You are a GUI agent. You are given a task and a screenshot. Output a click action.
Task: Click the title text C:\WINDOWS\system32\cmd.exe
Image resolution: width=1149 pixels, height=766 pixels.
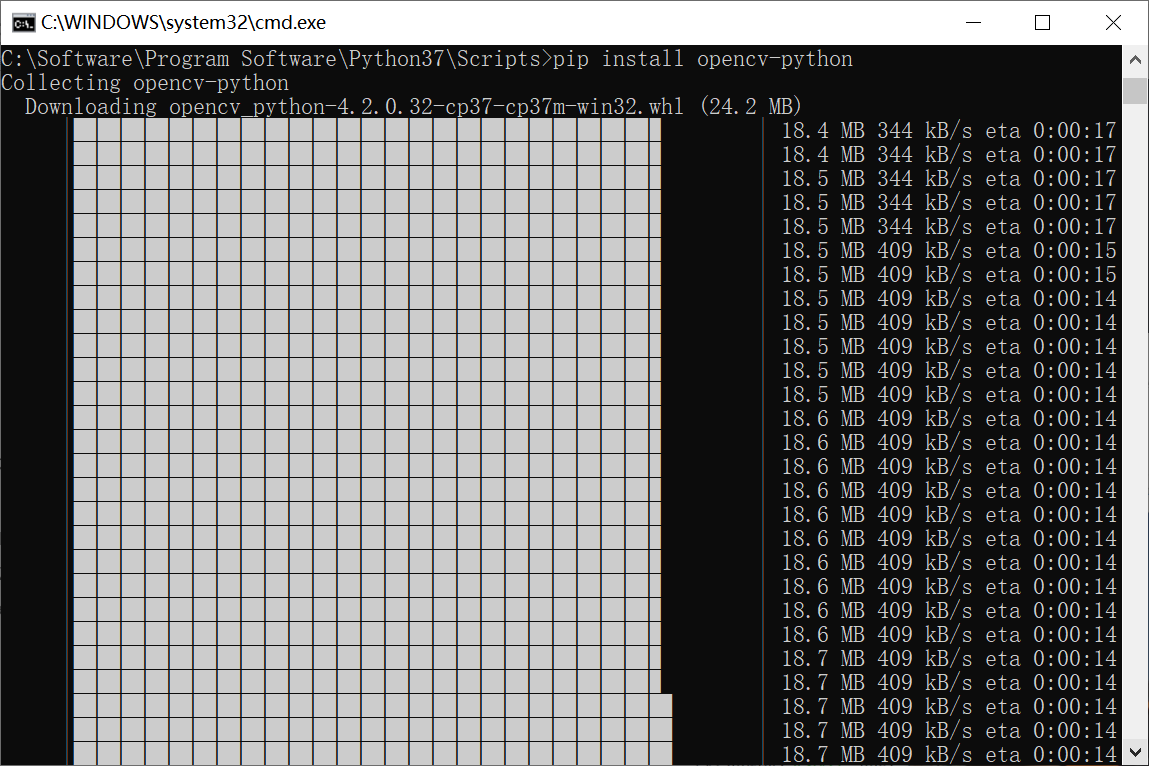(183, 23)
